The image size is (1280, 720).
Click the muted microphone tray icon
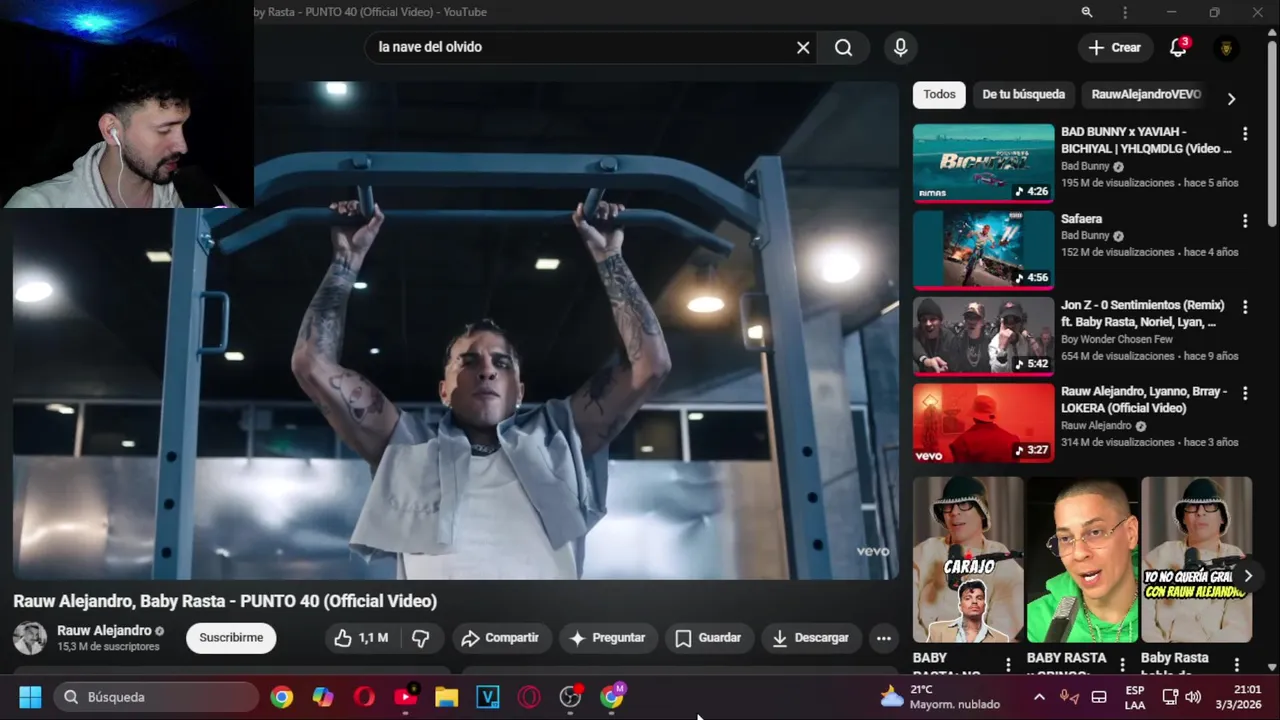pos(1068,697)
